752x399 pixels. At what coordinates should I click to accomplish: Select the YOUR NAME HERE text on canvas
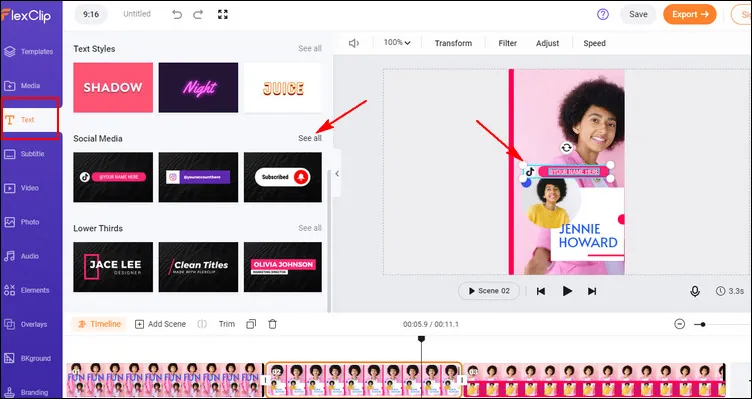coord(574,172)
